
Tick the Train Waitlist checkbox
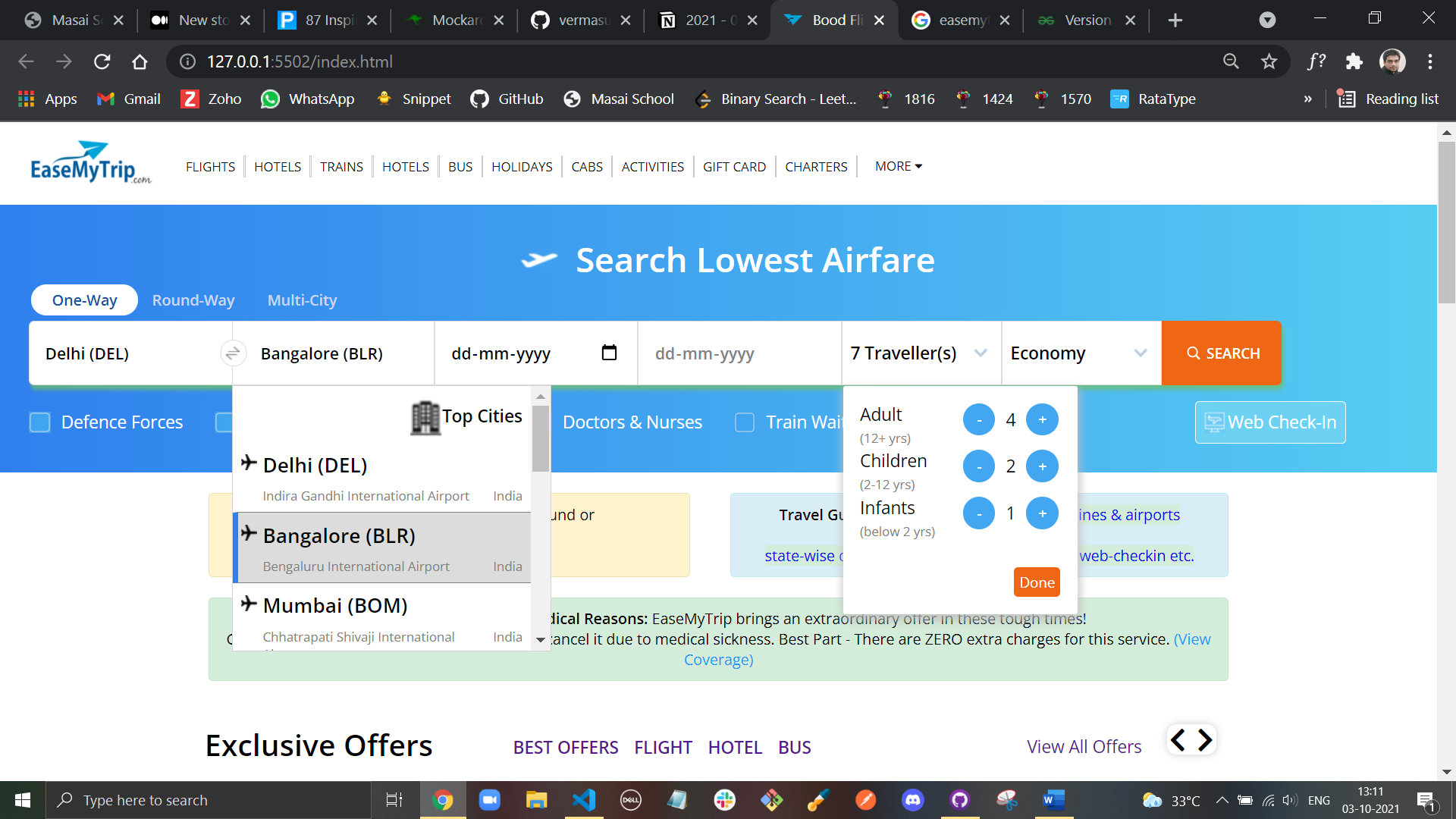point(745,422)
